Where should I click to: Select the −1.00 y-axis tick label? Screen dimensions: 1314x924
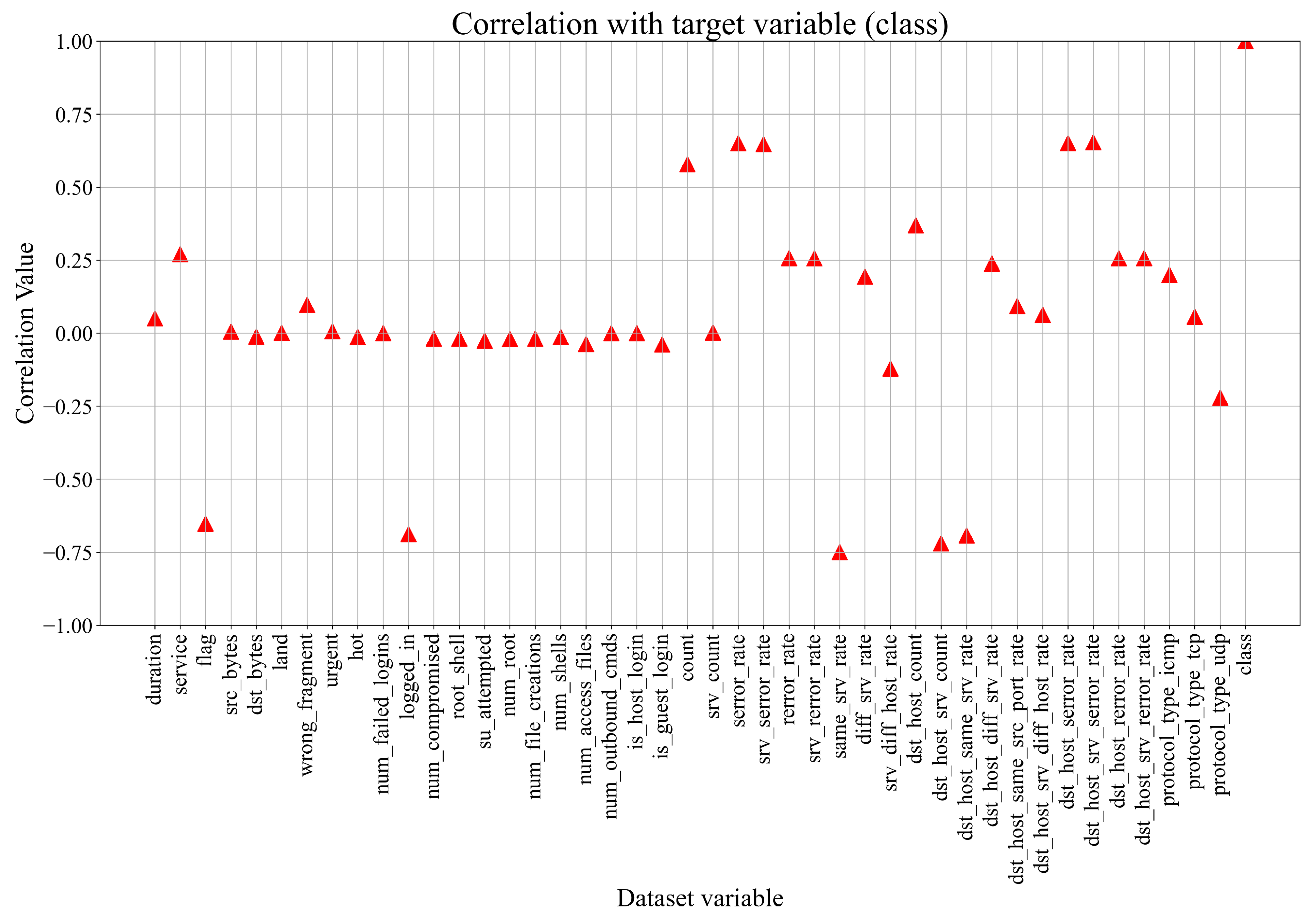click(68, 626)
